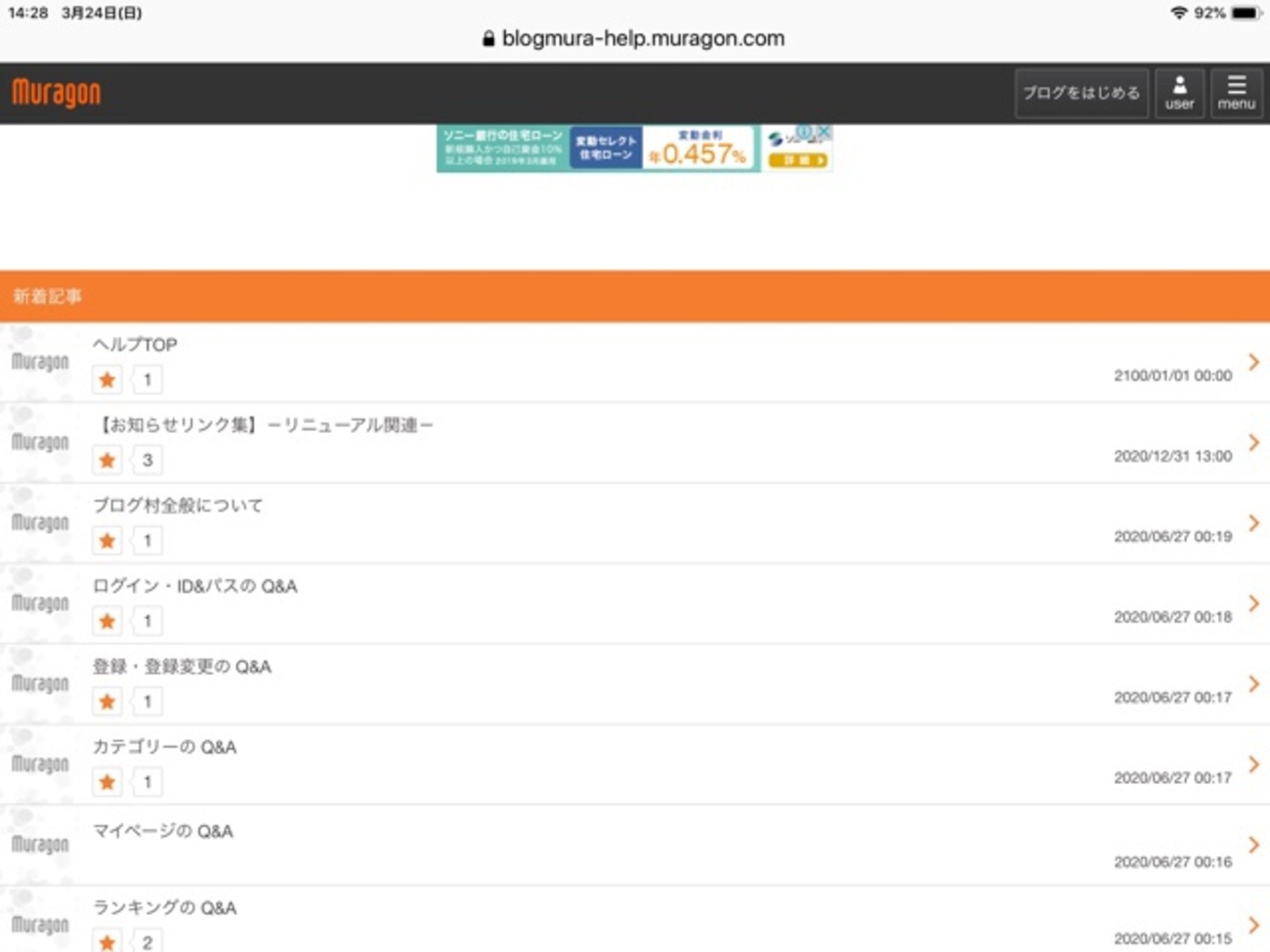Open the ブログ村全般について article
The height and width of the screenshot is (952, 1270).
point(178,505)
